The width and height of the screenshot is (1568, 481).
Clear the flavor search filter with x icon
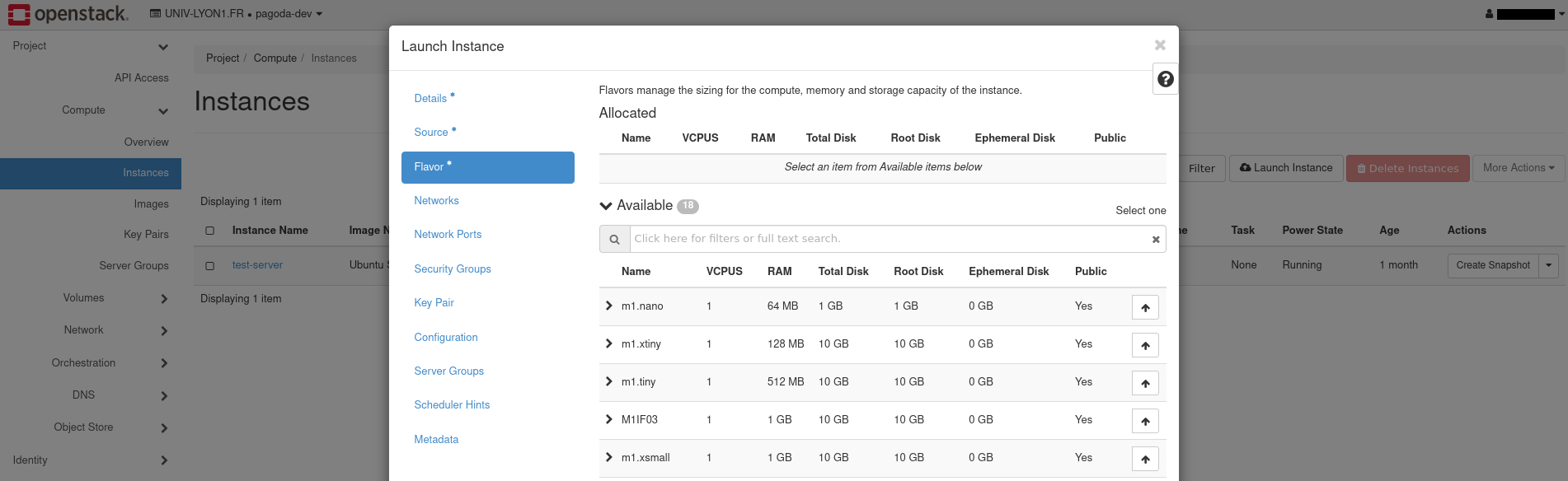click(x=1155, y=240)
